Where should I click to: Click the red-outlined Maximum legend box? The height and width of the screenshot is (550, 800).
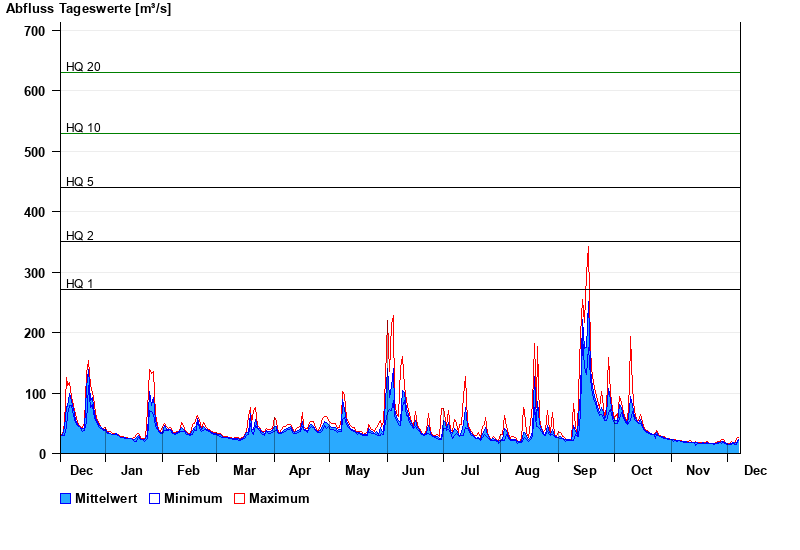[239, 498]
